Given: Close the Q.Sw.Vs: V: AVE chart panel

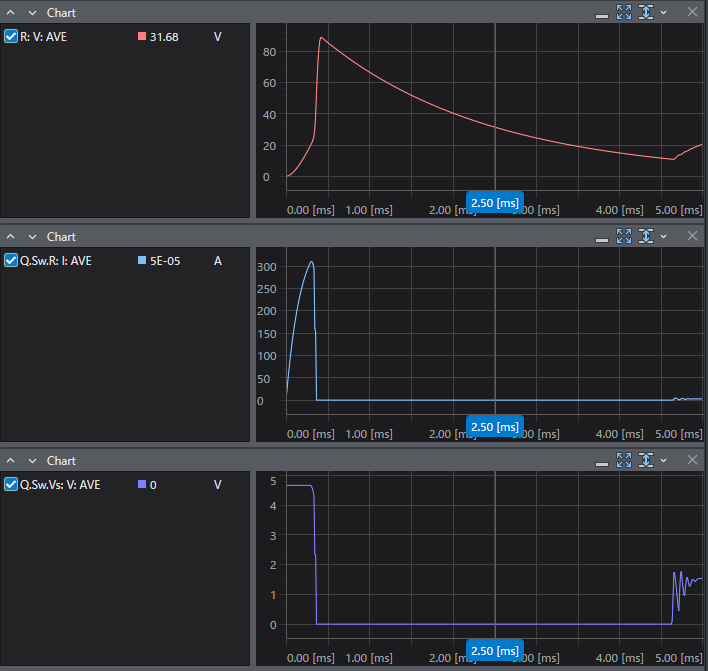Looking at the screenshot, I should coord(692,460).
